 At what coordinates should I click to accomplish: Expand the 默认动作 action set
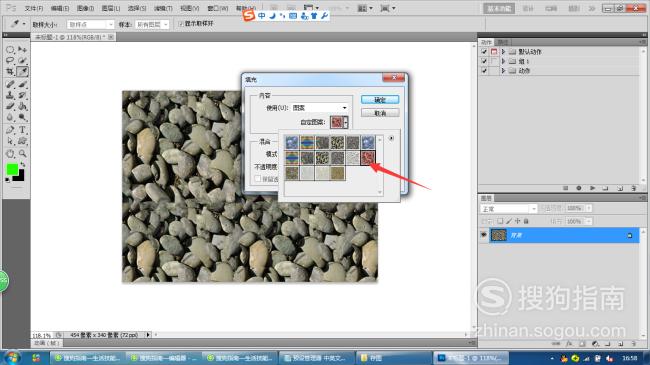click(503, 52)
